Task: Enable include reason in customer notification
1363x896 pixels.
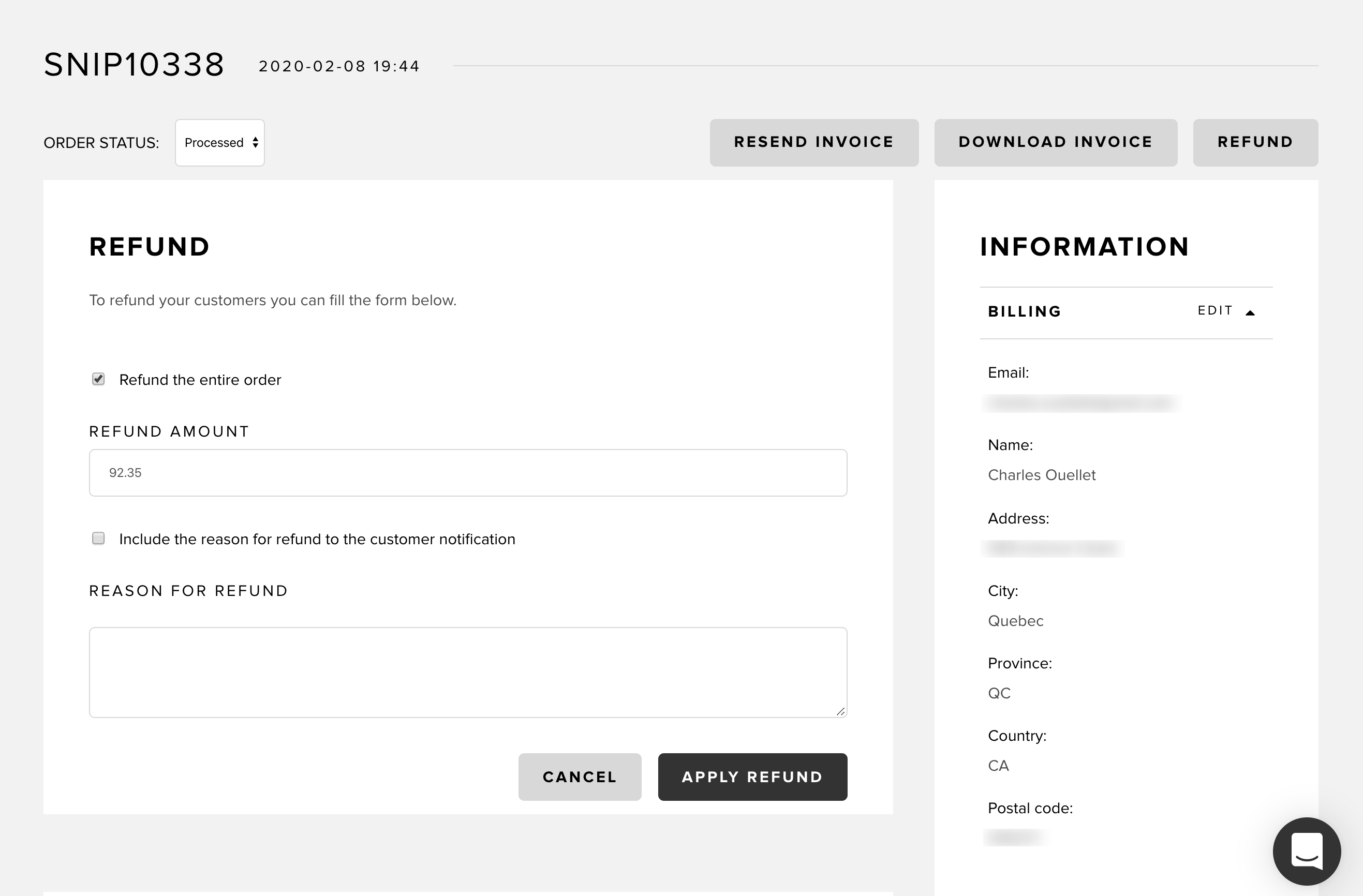Action: click(x=98, y=538)
